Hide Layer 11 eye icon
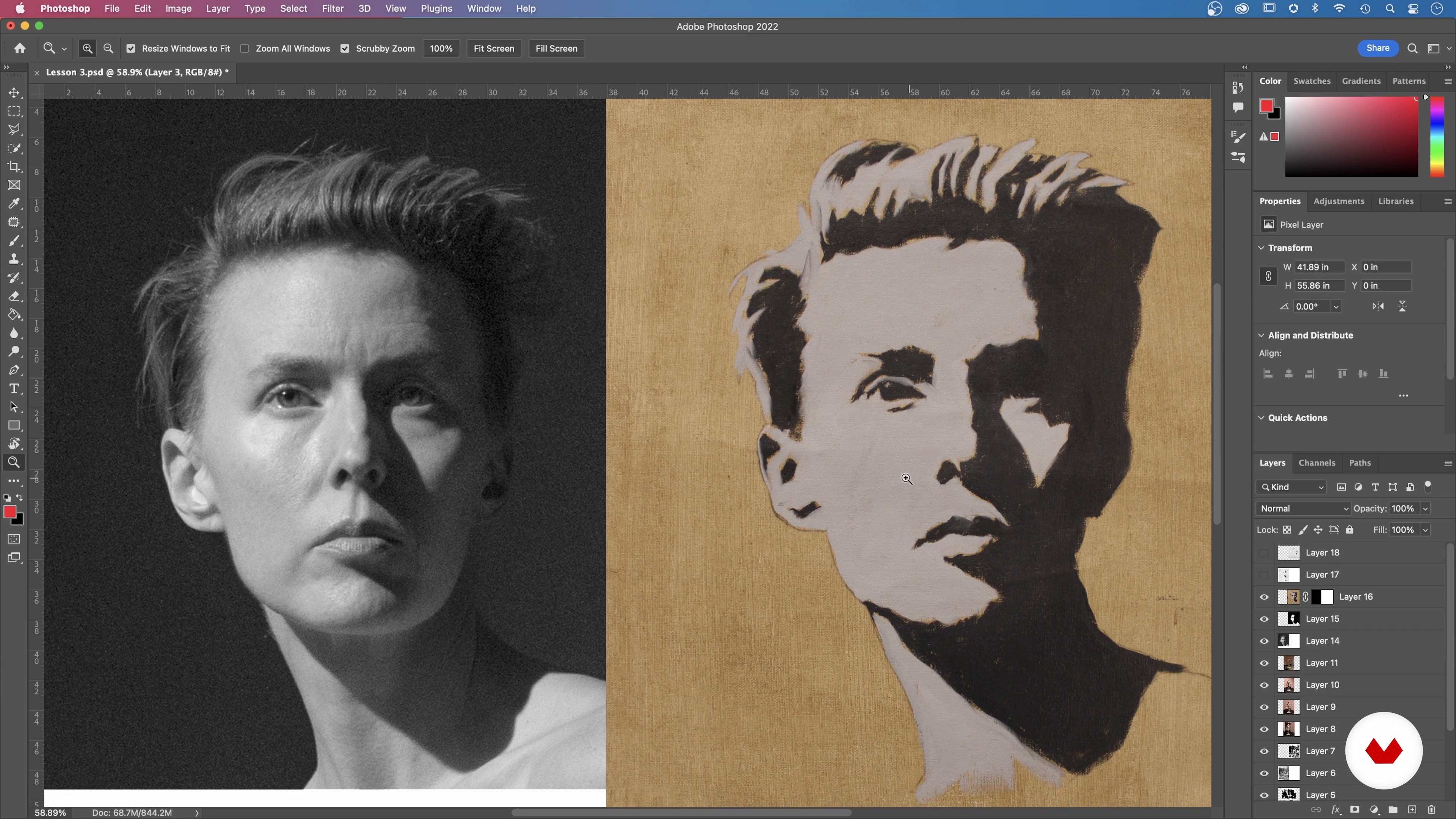This screenshot has height=819, width=1456. click(1264, 663)
